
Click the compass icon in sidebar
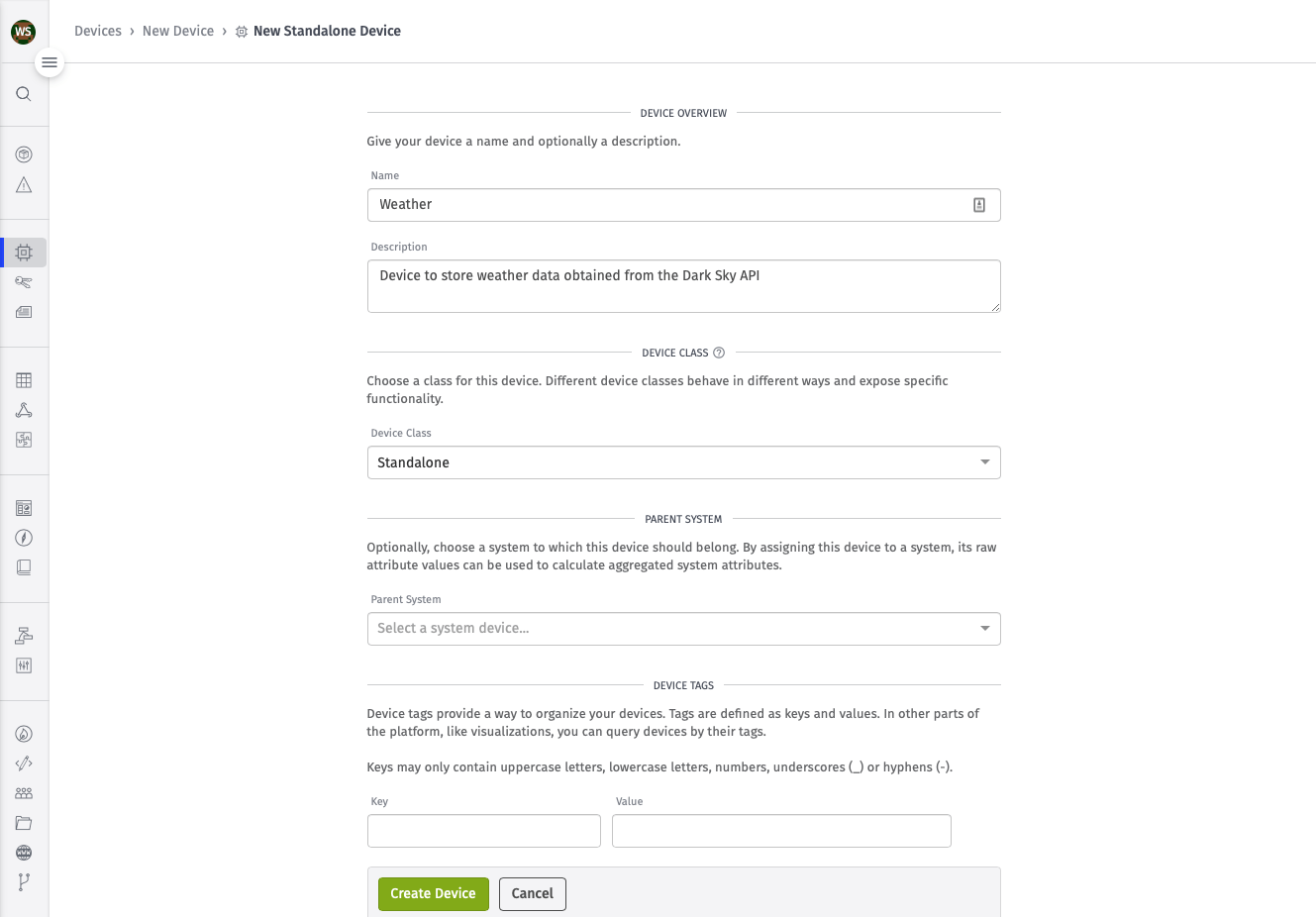24,538
